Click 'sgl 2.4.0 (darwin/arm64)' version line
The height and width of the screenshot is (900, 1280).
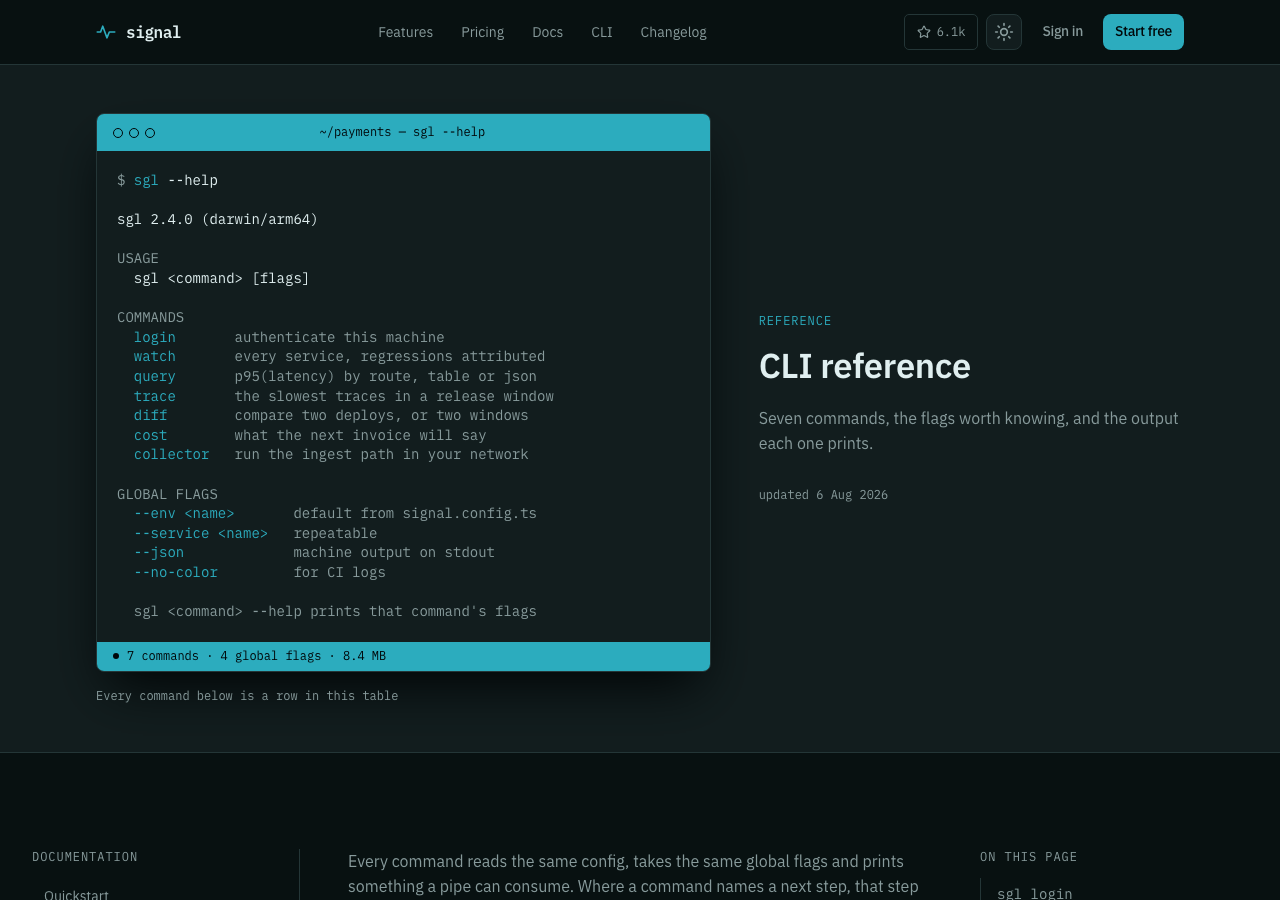coord(218,220)
